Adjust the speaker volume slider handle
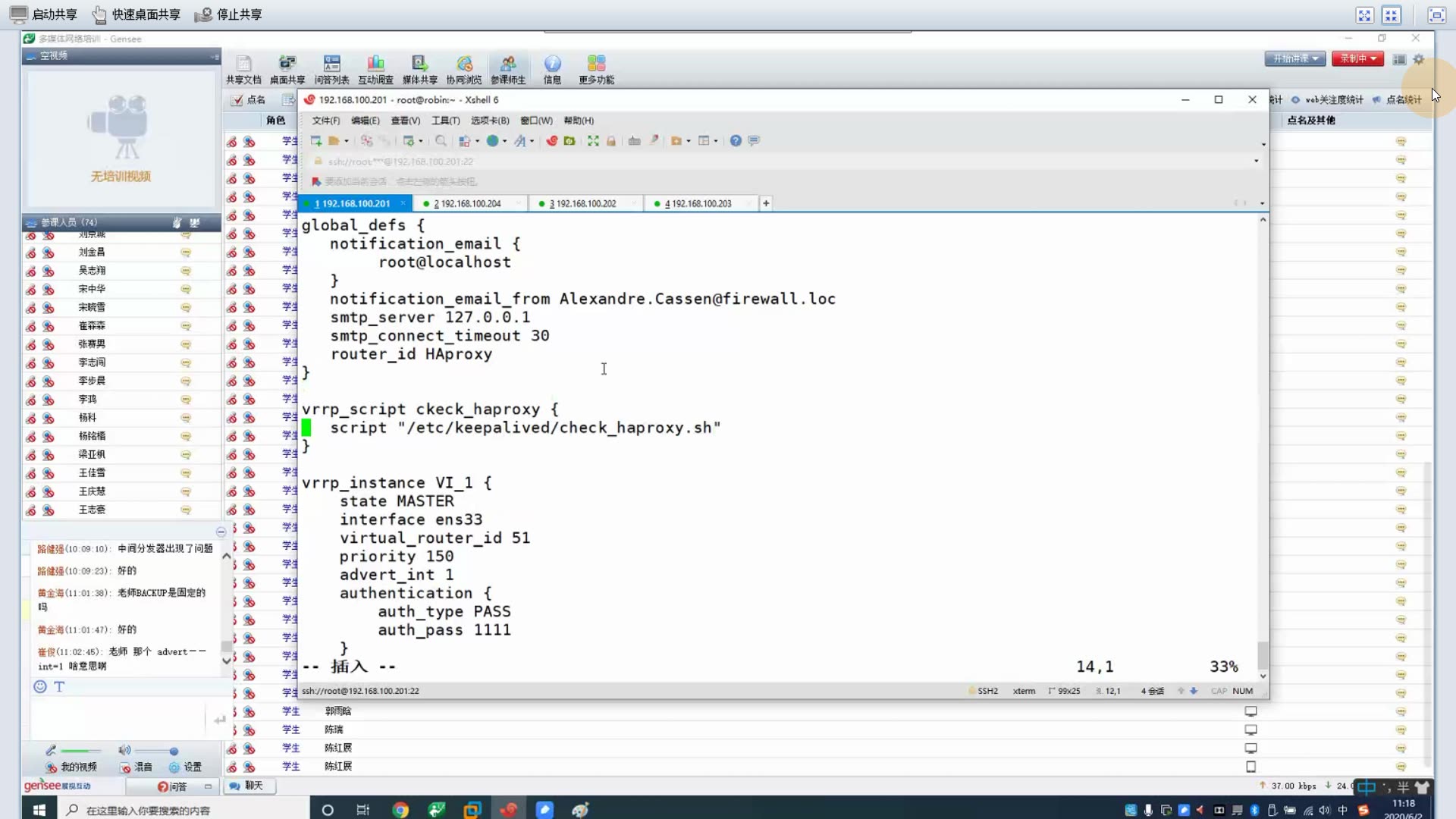The height and width of the screenshot is (819, 1456). pyautogui.click(x=174, y=752)
